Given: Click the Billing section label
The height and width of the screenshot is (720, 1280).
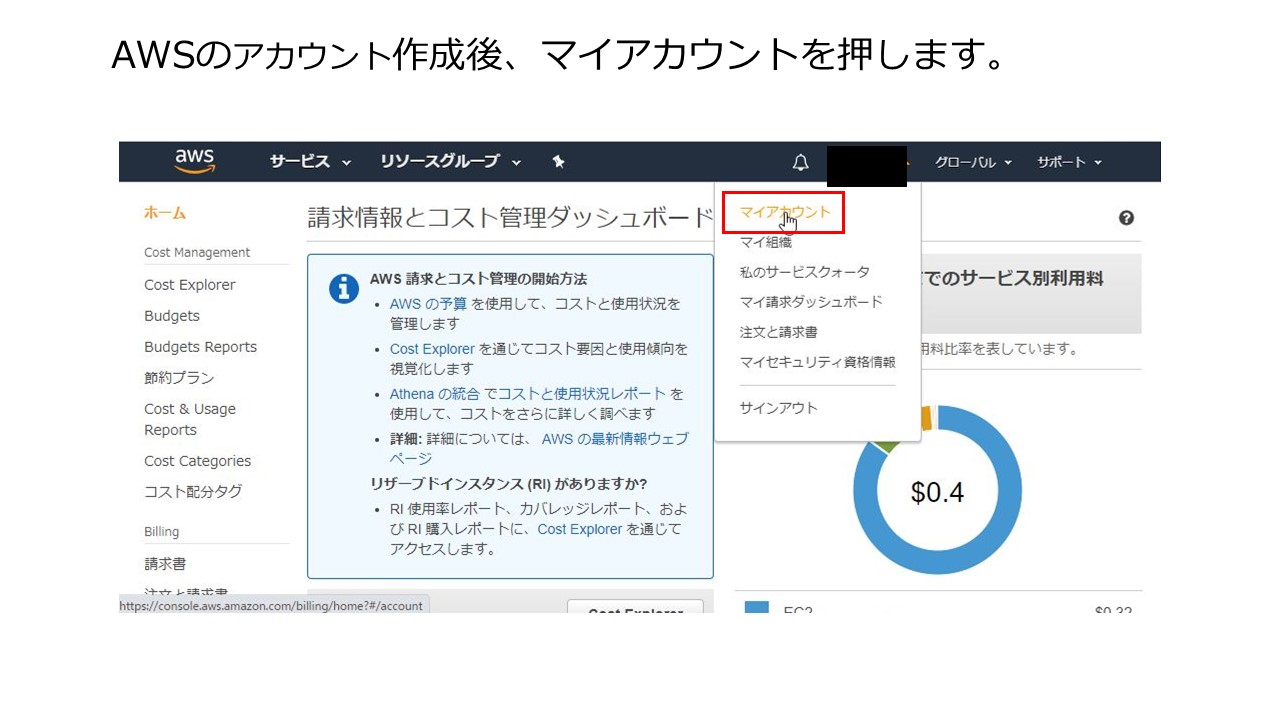Looking at the screenshot, I should tap(162, 532).
